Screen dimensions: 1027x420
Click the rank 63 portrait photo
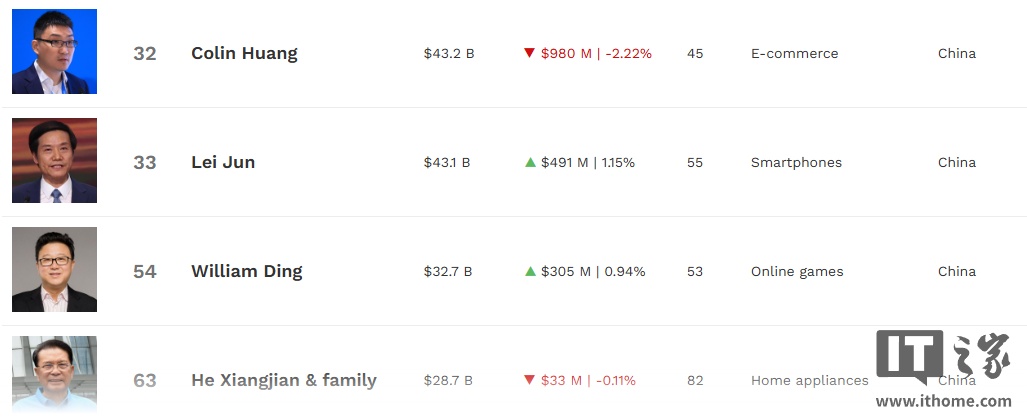tap(54, 374)
